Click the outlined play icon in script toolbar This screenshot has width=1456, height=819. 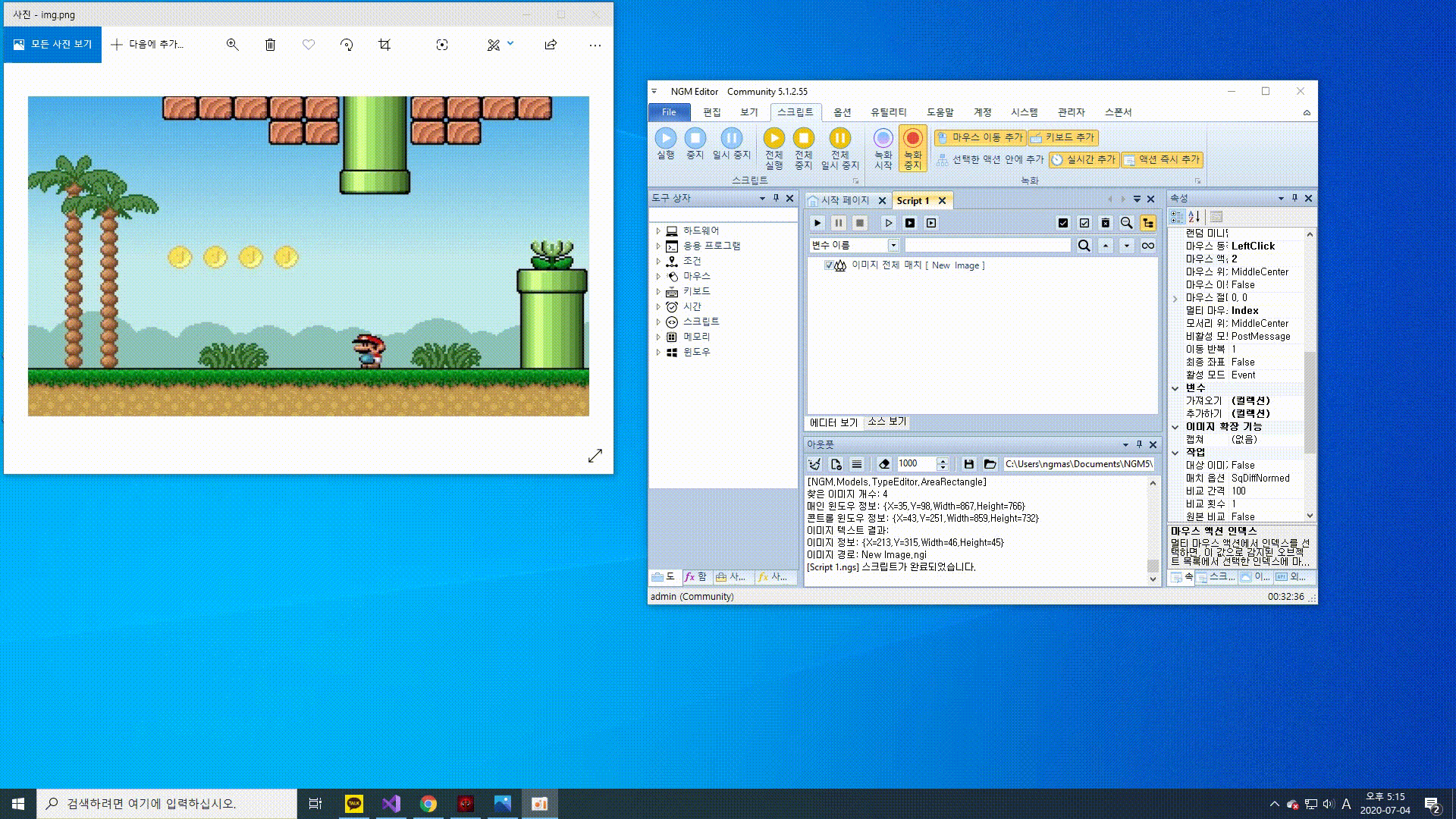point(889,223)
